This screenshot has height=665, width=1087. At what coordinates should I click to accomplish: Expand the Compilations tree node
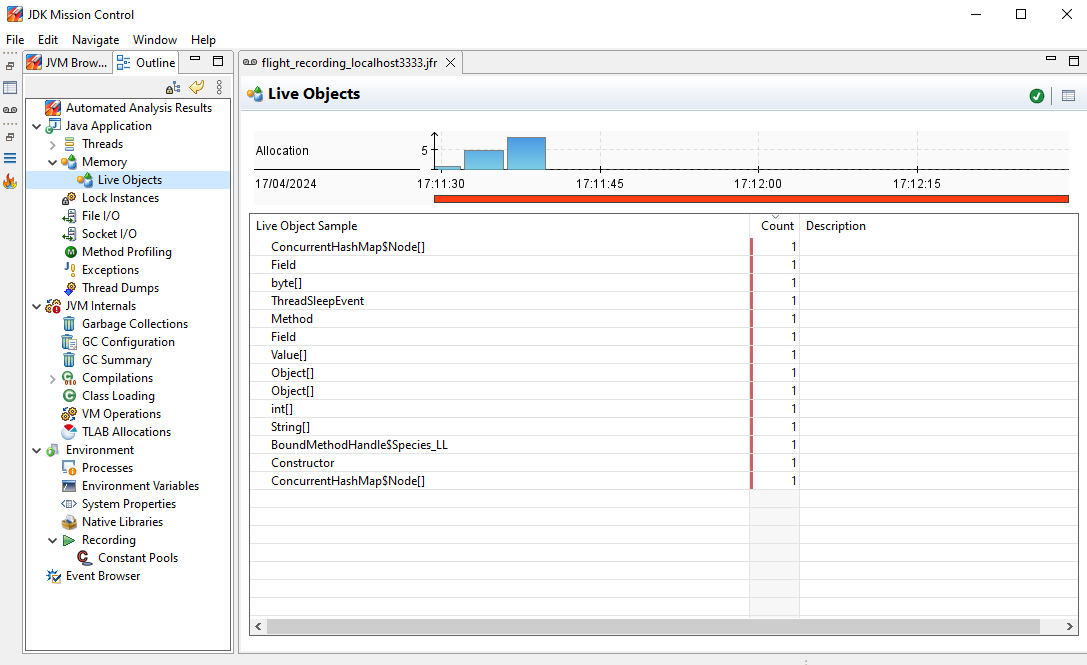(x=53, y=379)
